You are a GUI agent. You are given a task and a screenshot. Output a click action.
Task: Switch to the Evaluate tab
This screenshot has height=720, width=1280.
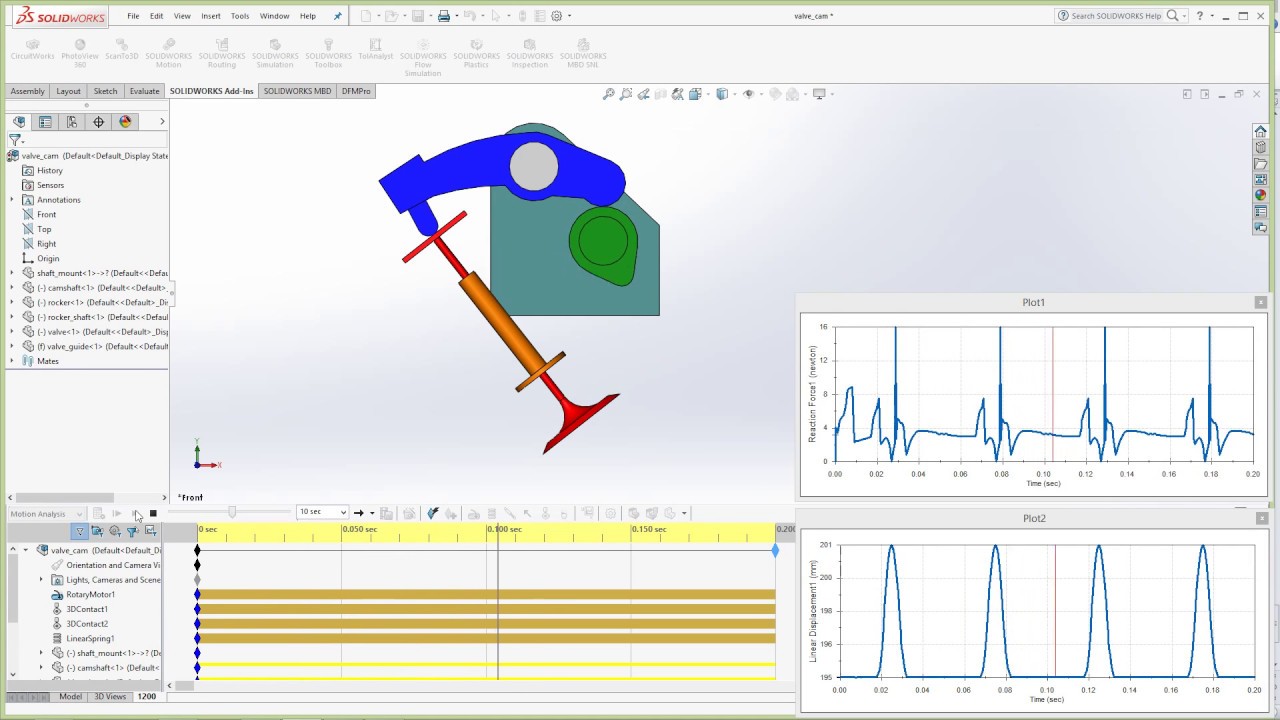pos(144,91)
